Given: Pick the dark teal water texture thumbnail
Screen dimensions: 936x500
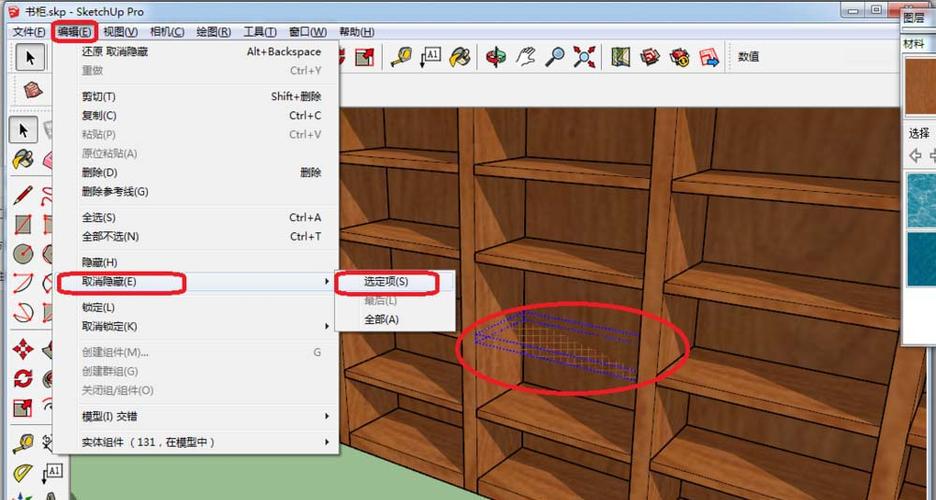Looking at the screenshot, I should point(922,260).
